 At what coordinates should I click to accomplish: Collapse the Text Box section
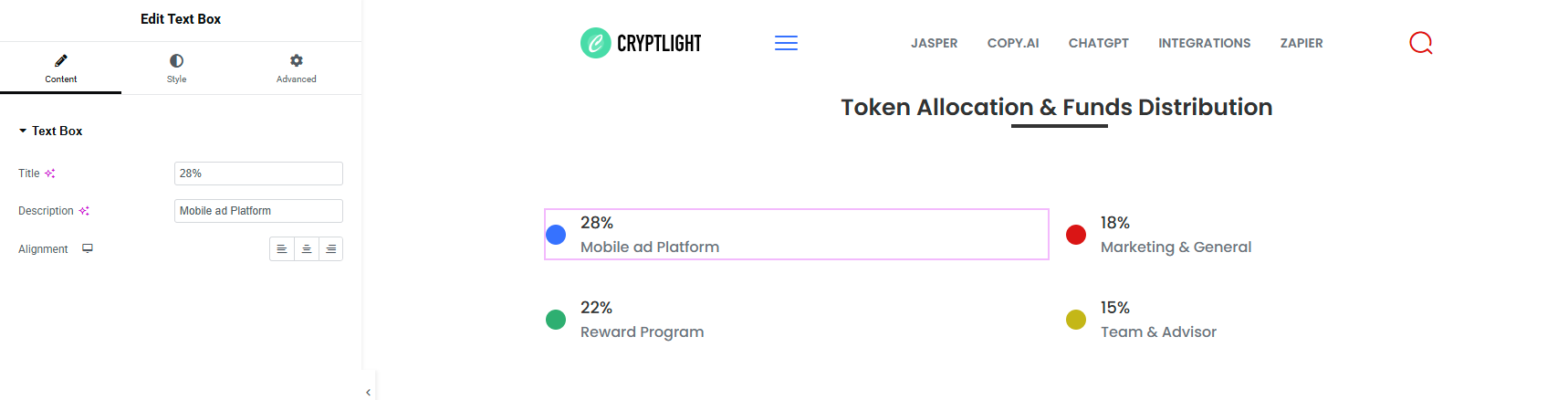(50, 132)
